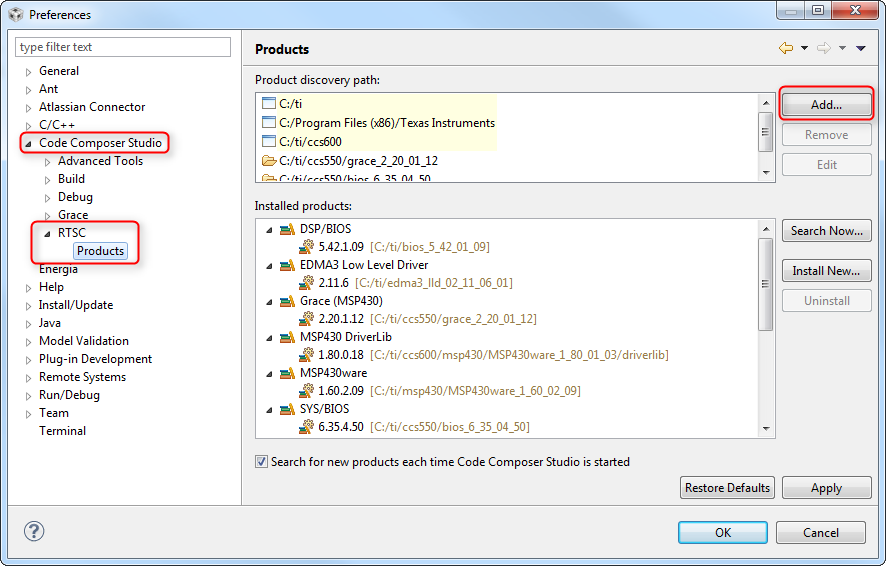886x566 pixels.
Task: Collapse the MSP430ware installed product entry
Action: pyautogui.click(x=270, y=374)
